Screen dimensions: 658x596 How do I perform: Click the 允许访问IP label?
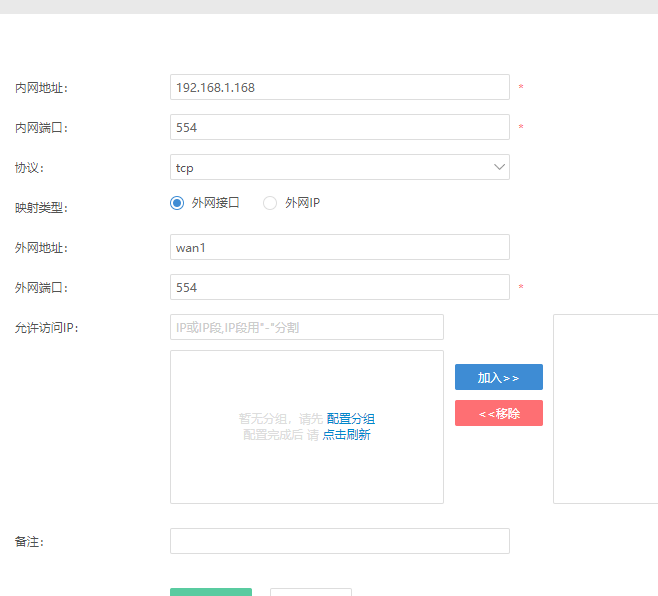[x=47, y=327]
